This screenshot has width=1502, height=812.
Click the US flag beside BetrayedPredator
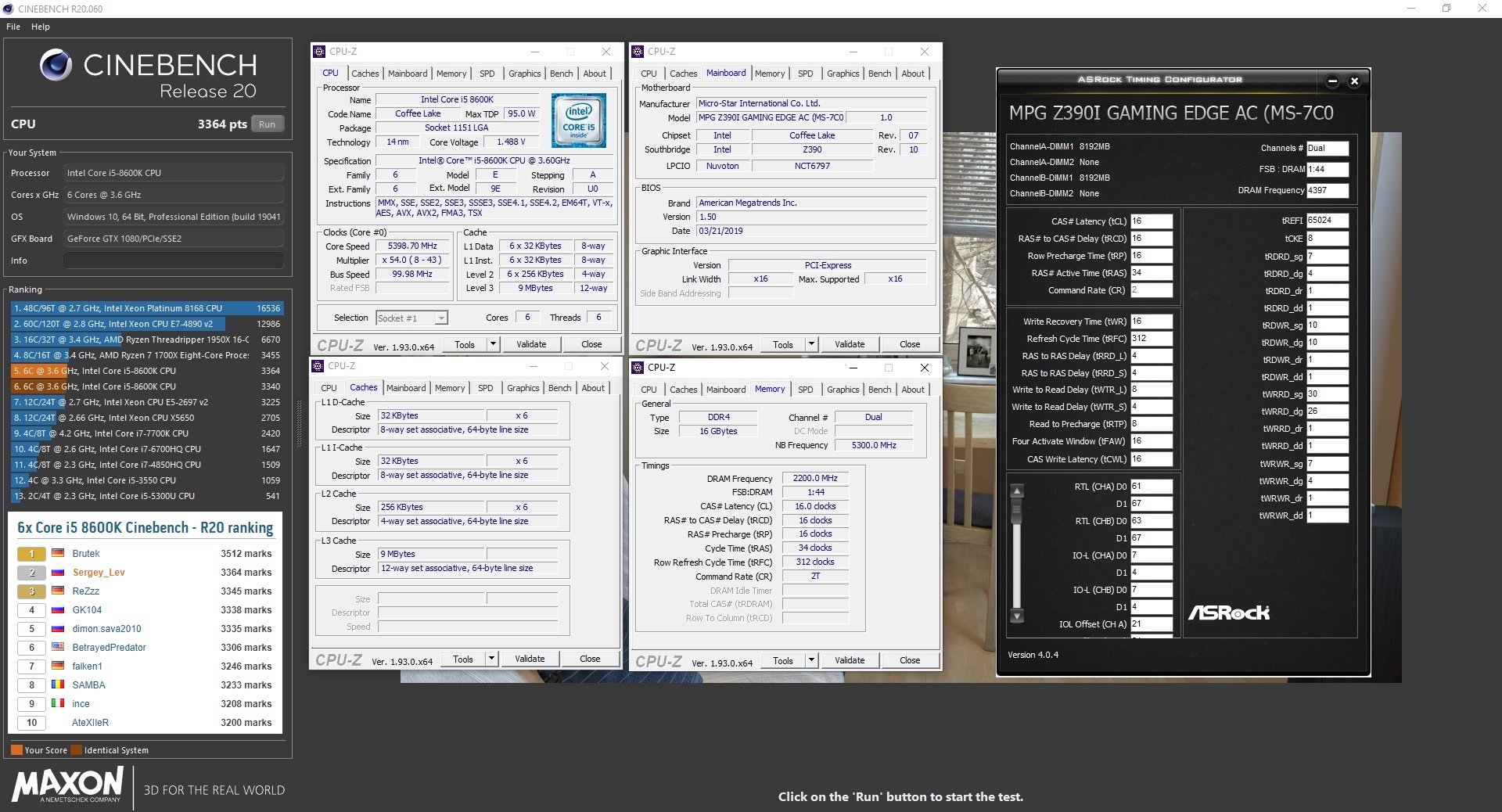point(58,647)
